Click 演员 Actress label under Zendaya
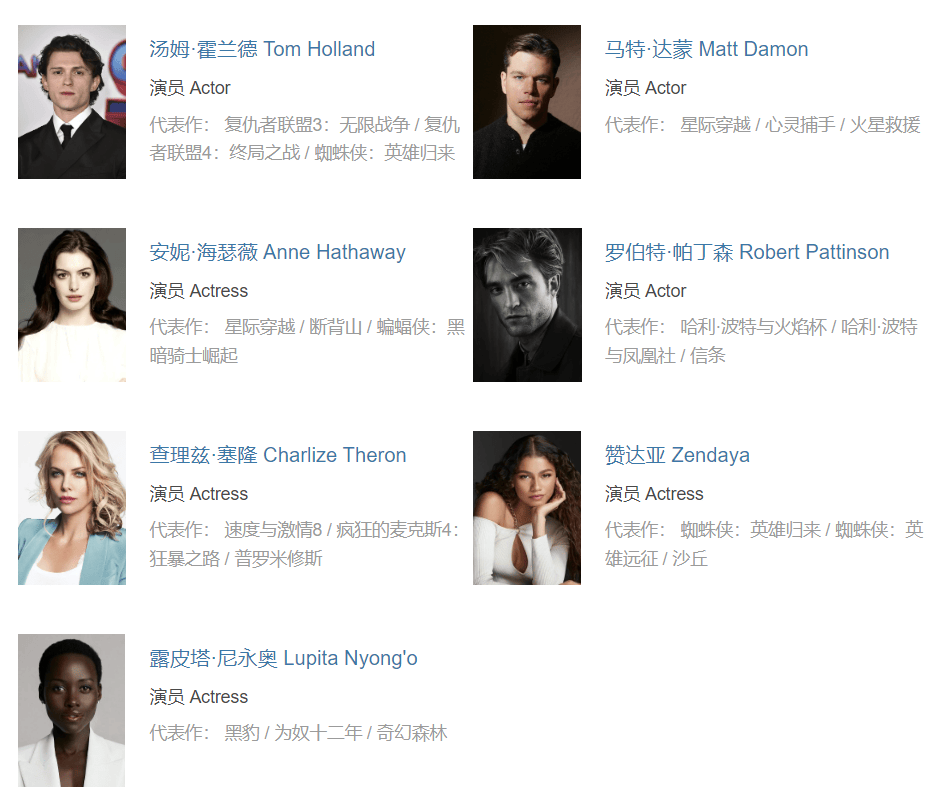The height and width of the screenshot is (793, 934). [654, 494]
